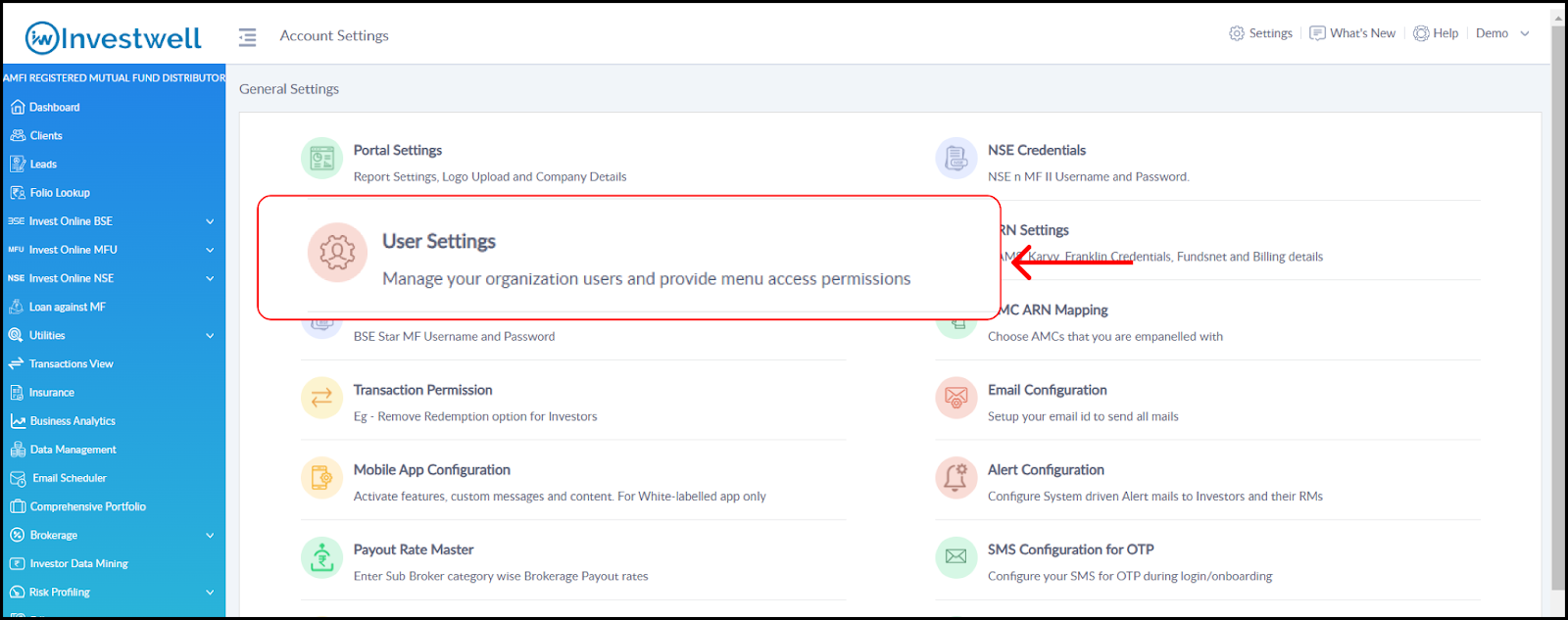Screen dimensions: 1568x620
Task: Click the Investwell logo
Action: click(113, 37)
